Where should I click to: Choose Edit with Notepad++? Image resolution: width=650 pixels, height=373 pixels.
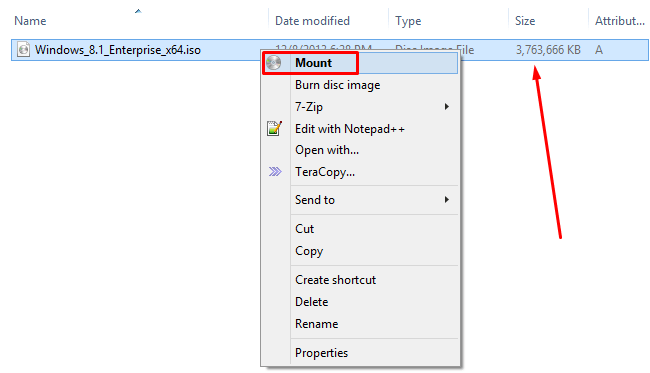point(349,129)
